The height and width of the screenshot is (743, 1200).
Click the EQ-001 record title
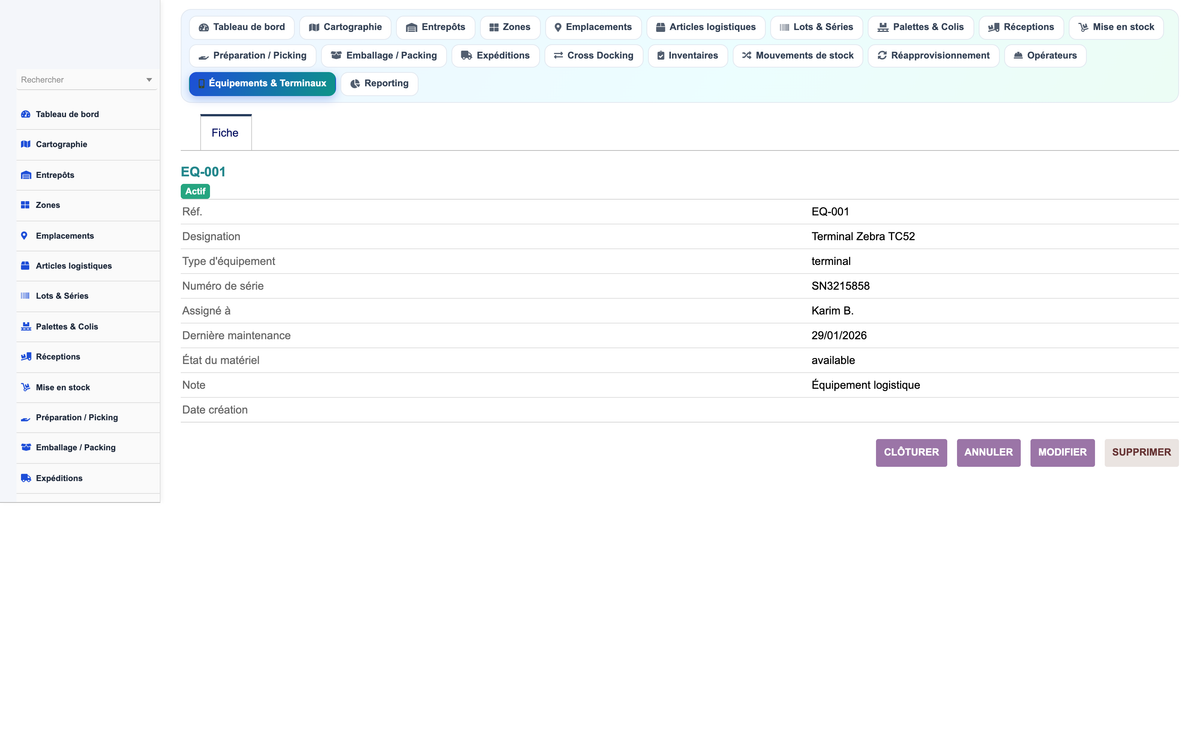[x=203, y=172]
